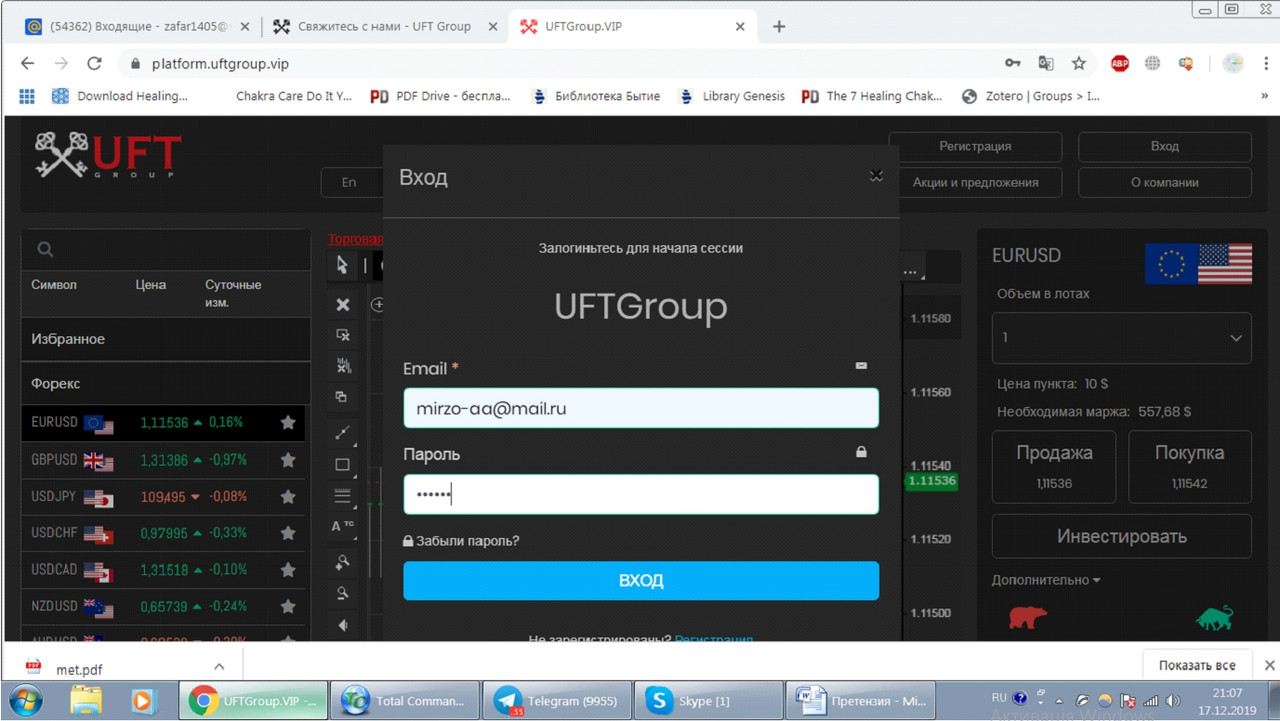The width and height of the screenshot is (1280, 721).
Task: Click the Пароль password field
Action: click(641, 494)
